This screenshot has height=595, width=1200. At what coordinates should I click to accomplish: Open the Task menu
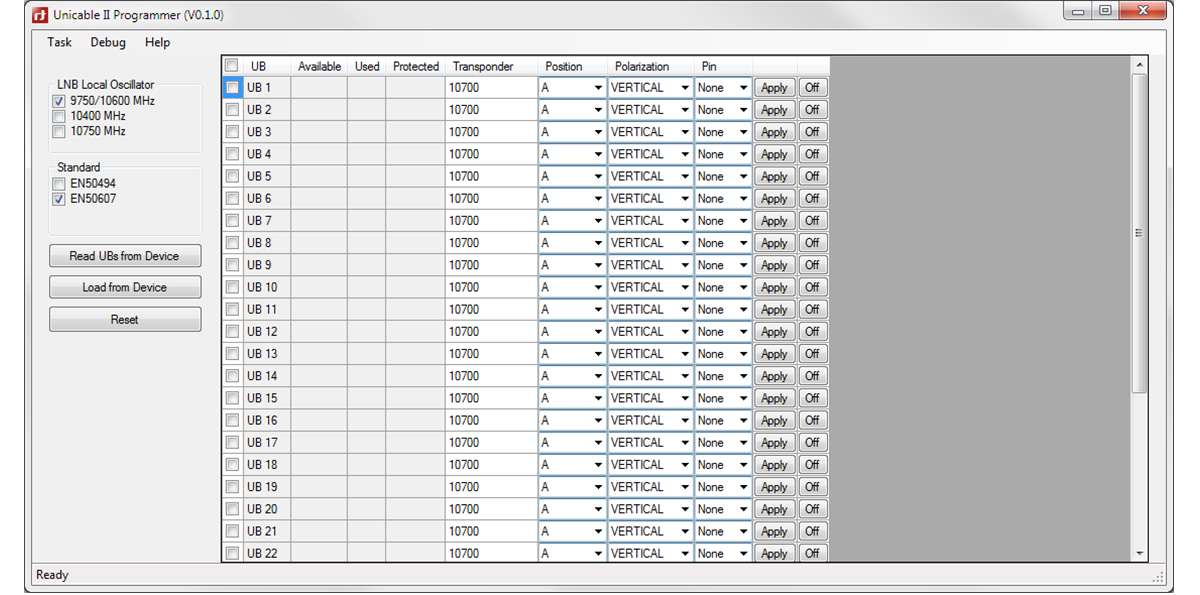(60, 42)
